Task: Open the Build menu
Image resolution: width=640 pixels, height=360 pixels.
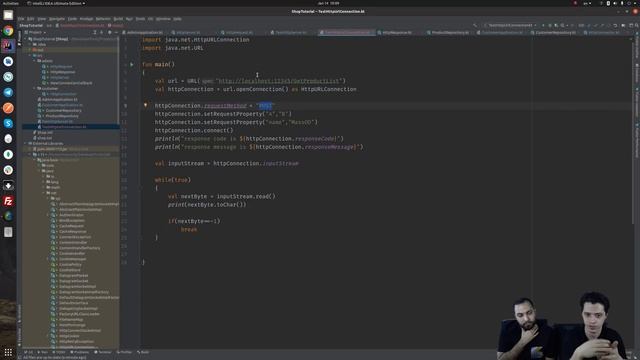Action: (118, 19)
